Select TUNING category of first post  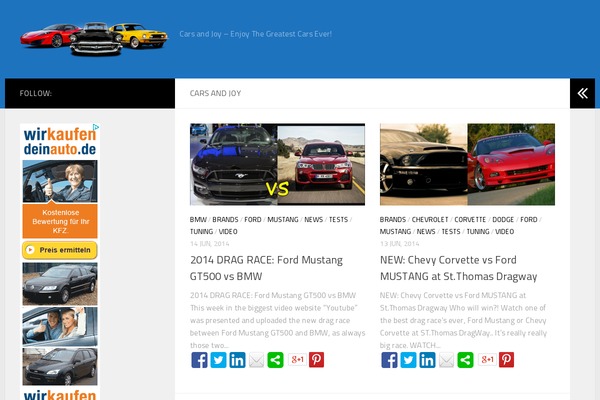(201, 232)
